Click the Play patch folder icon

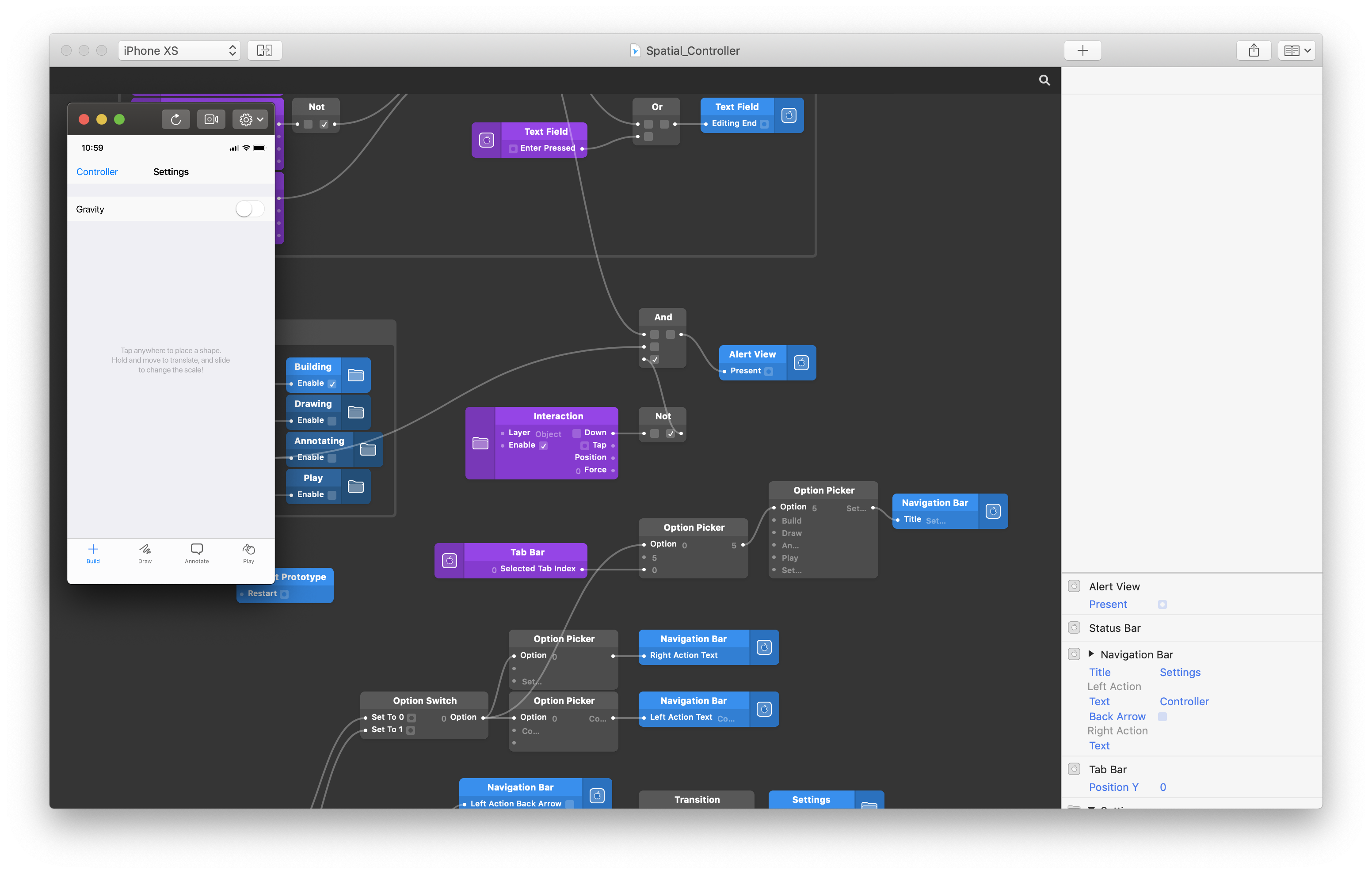355,486
